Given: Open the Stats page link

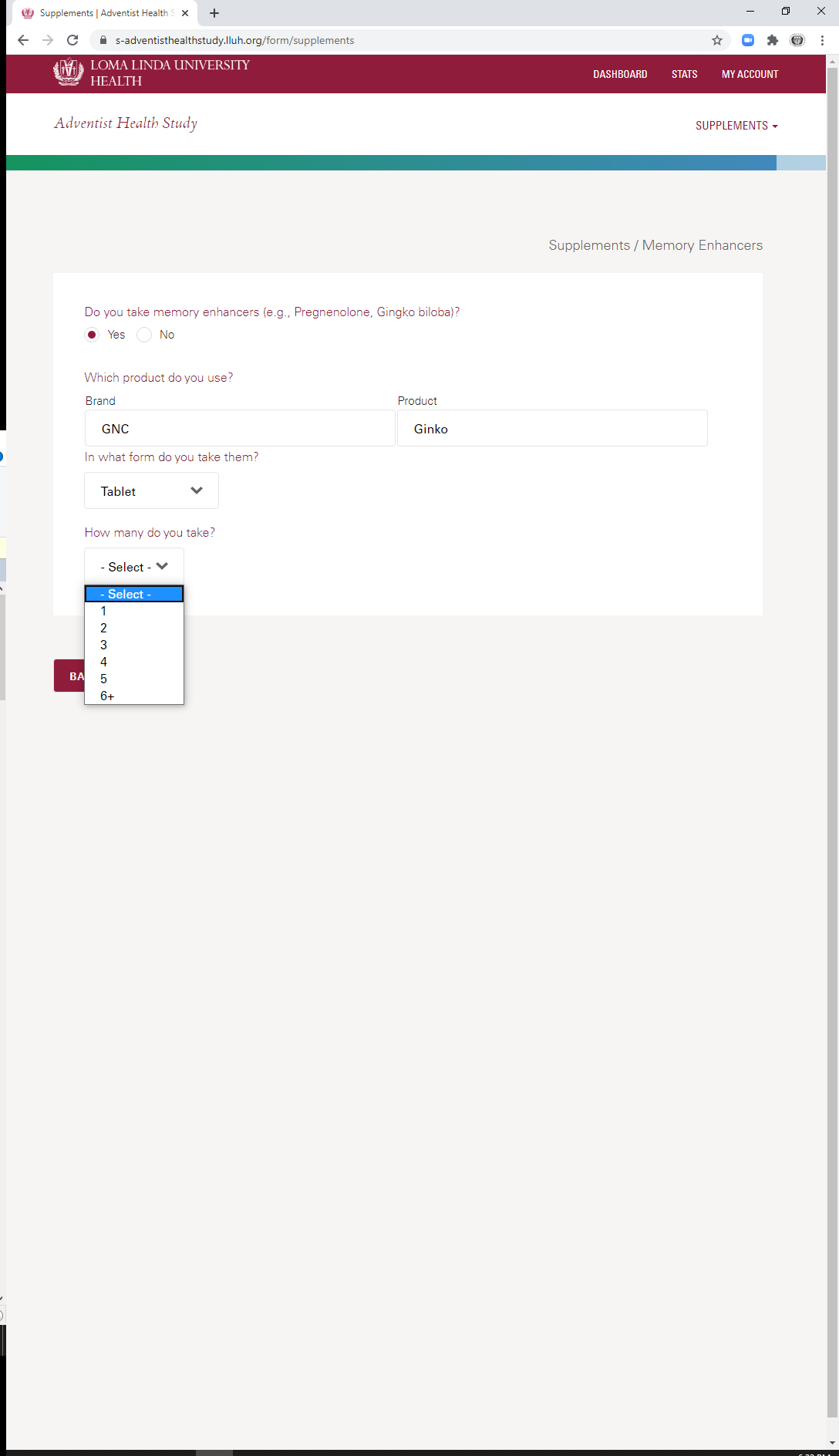Looking at the screenshot, I should point(684,74).
